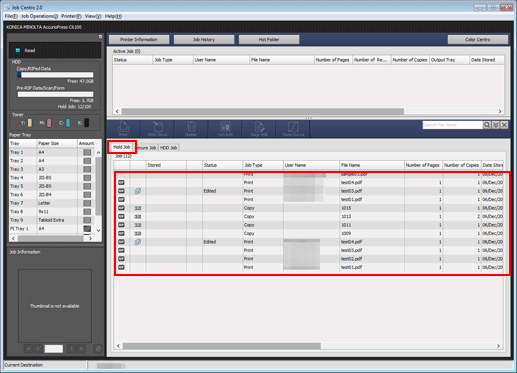The image size is (517, 373).
Task: Click the previous page button under the thumbnail
Action: pos(38,349)
